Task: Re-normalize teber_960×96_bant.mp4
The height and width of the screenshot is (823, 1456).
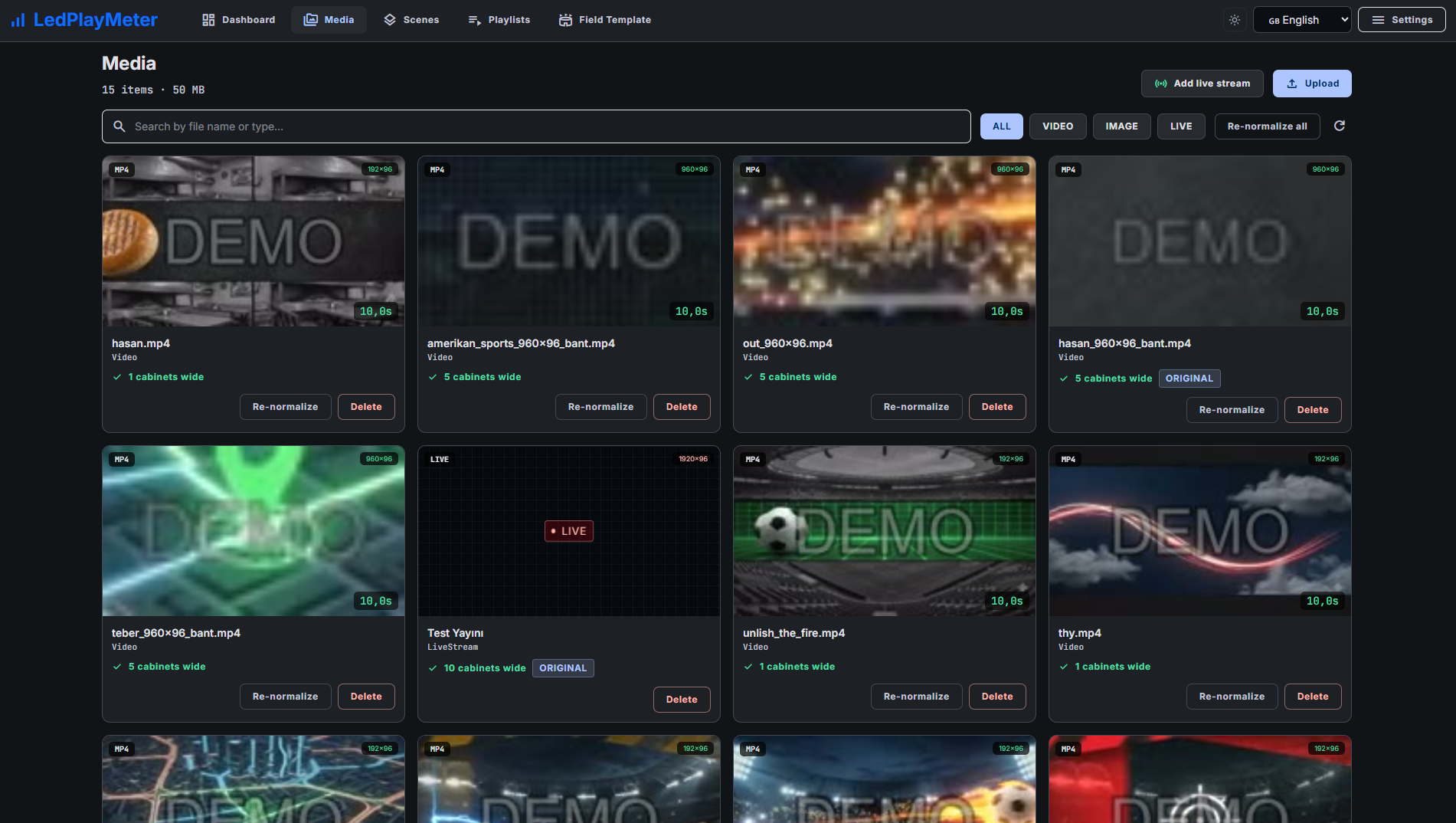Action: 285,697
